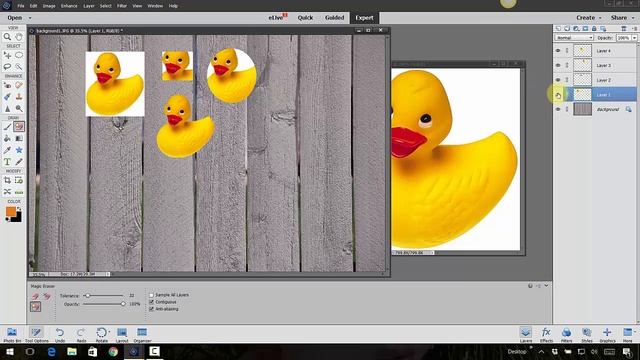Select the Eraser tool in toolbox

click(x=19, y=127)
